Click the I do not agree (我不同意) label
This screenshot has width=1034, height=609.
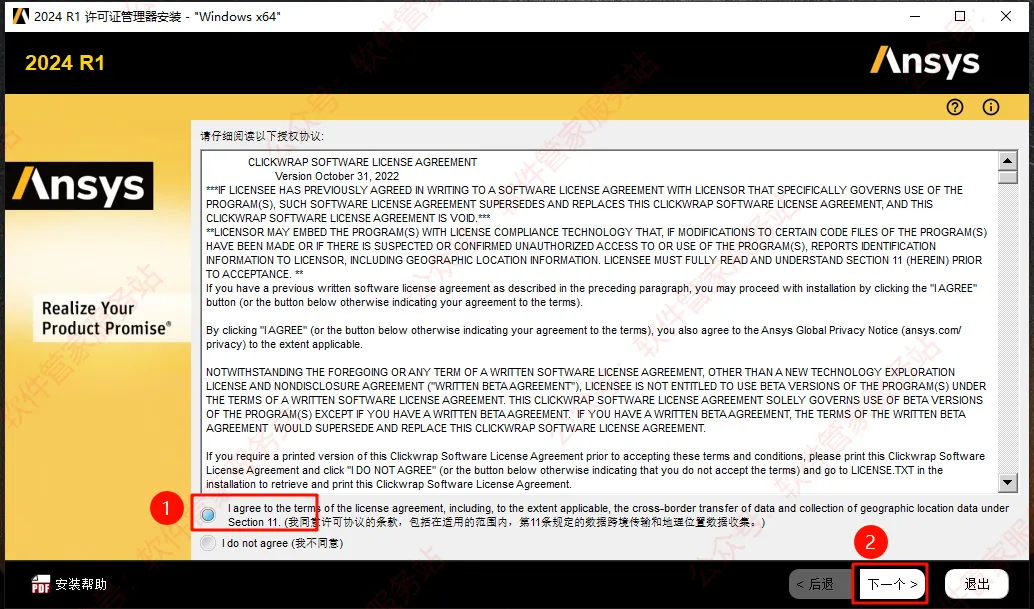[282, 543]
